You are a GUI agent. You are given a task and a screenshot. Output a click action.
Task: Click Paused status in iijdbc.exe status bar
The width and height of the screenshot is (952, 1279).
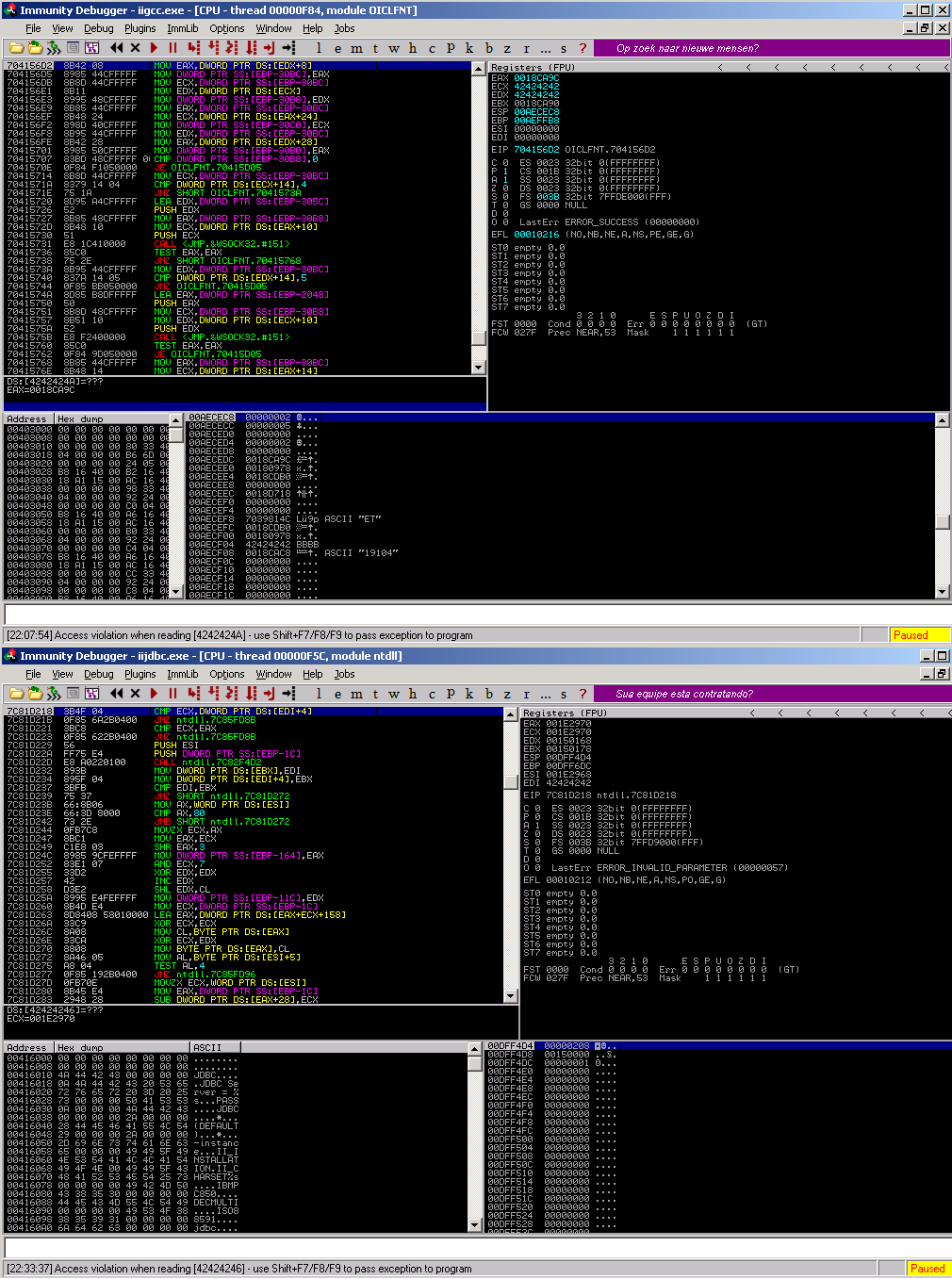(x=927, y=1269)
